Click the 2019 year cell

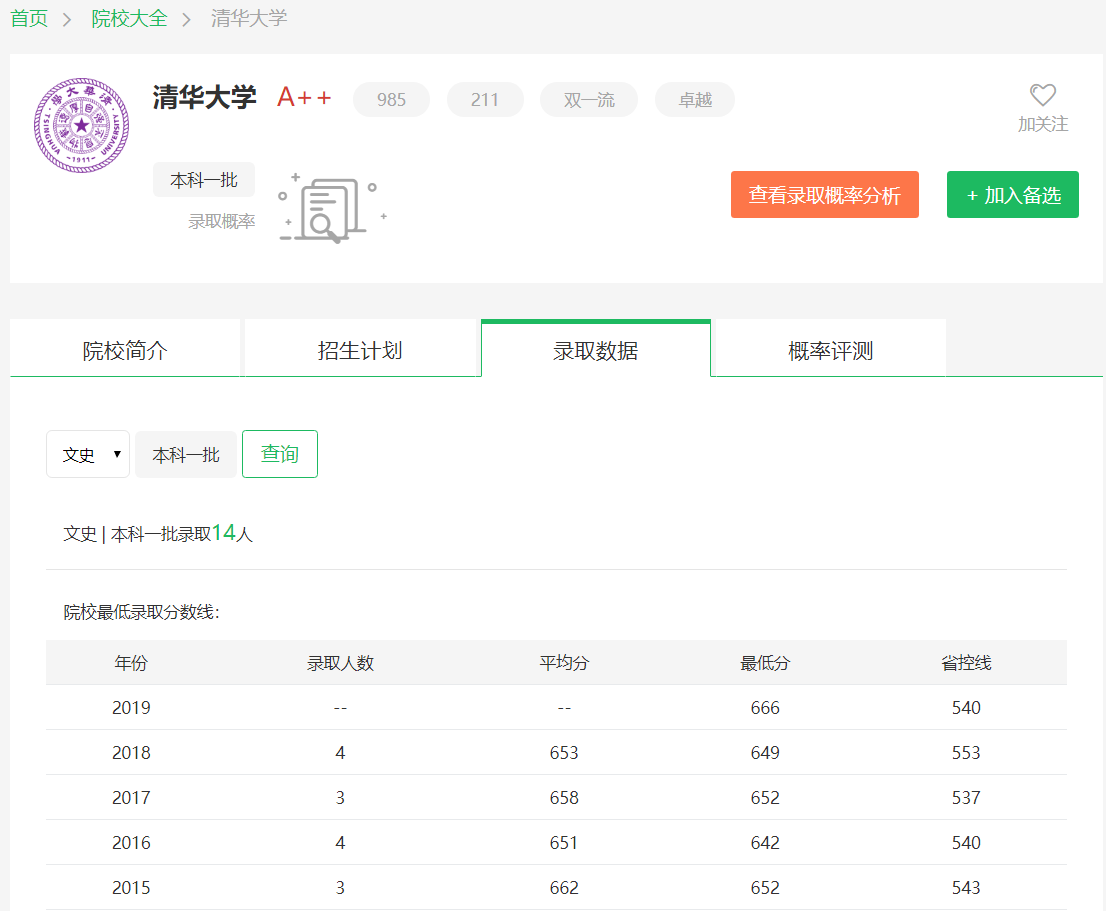pos(131,707)
